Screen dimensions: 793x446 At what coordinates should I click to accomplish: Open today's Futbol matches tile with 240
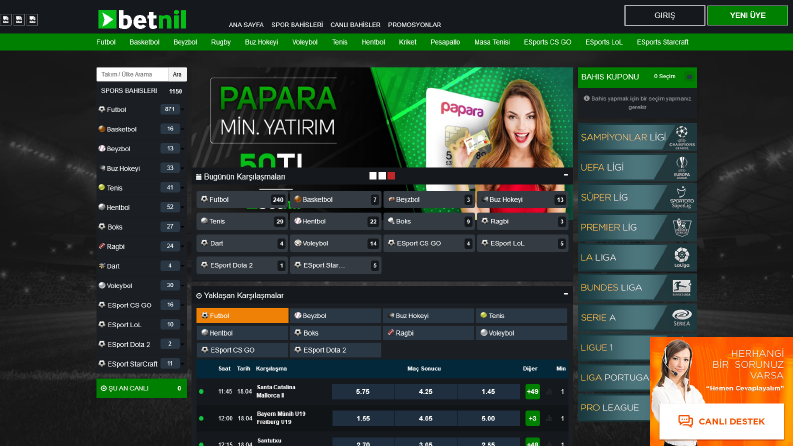[242, 200]
